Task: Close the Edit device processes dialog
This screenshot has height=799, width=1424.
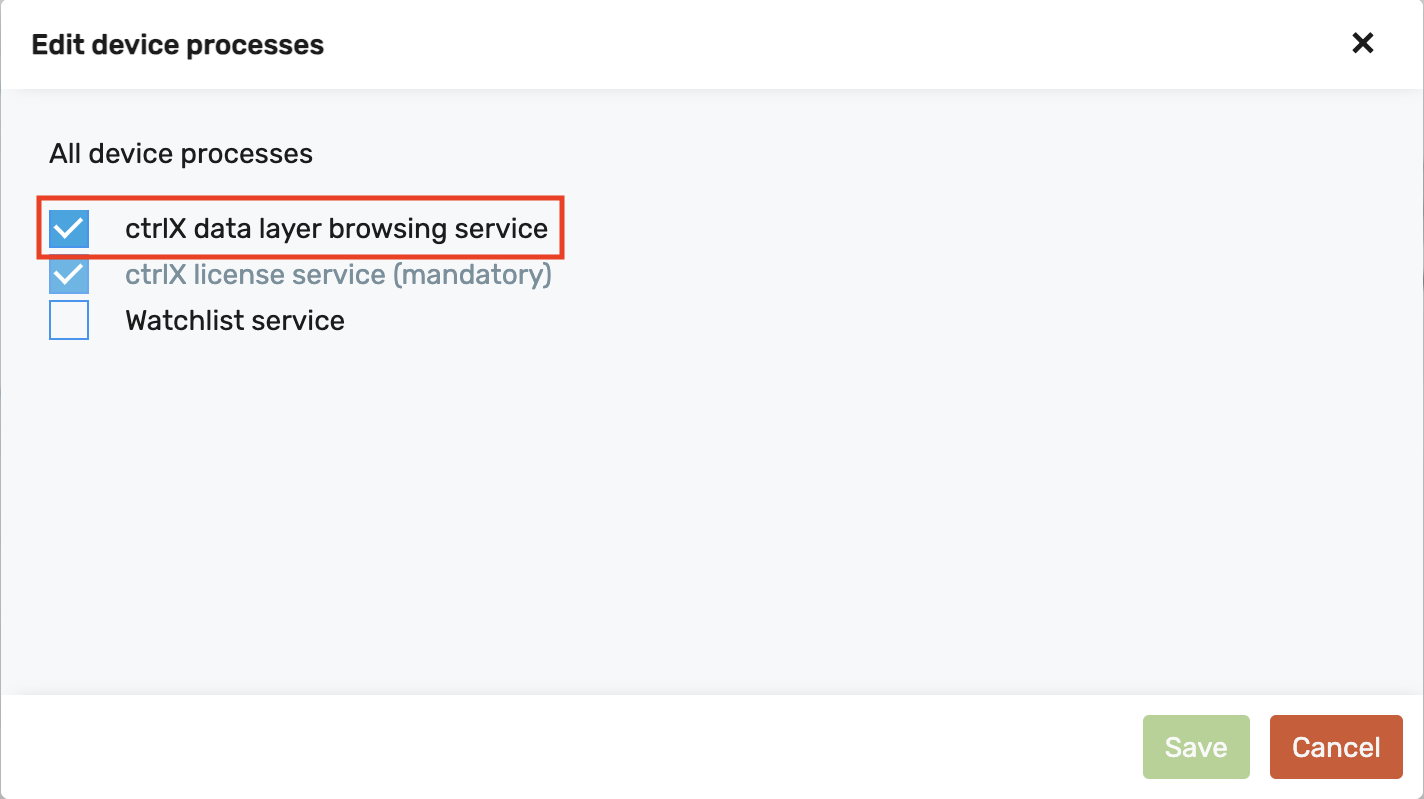Action: coord(1362,43)
